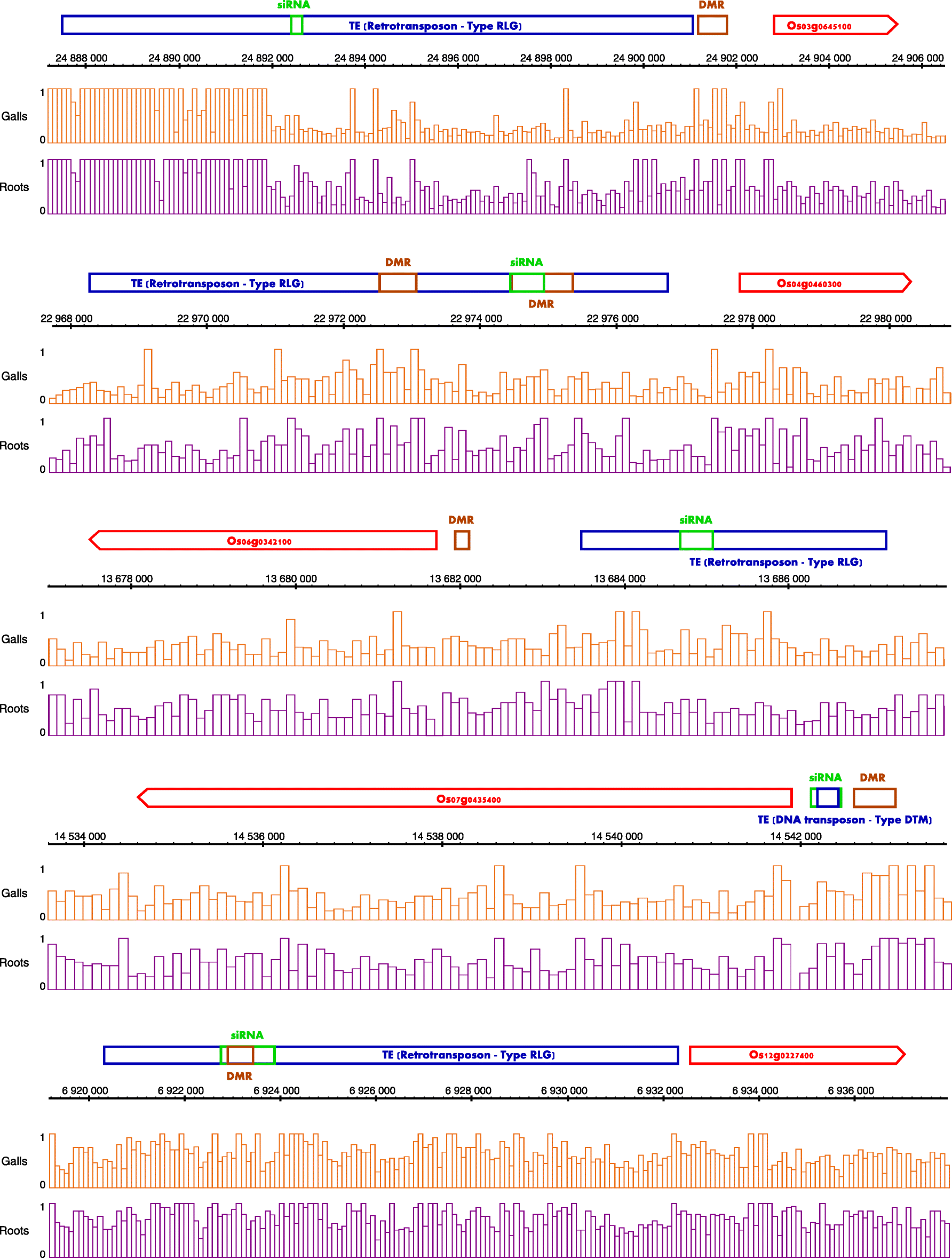Click the small DMR box near 13 682 000

click(x=462, y=540)
